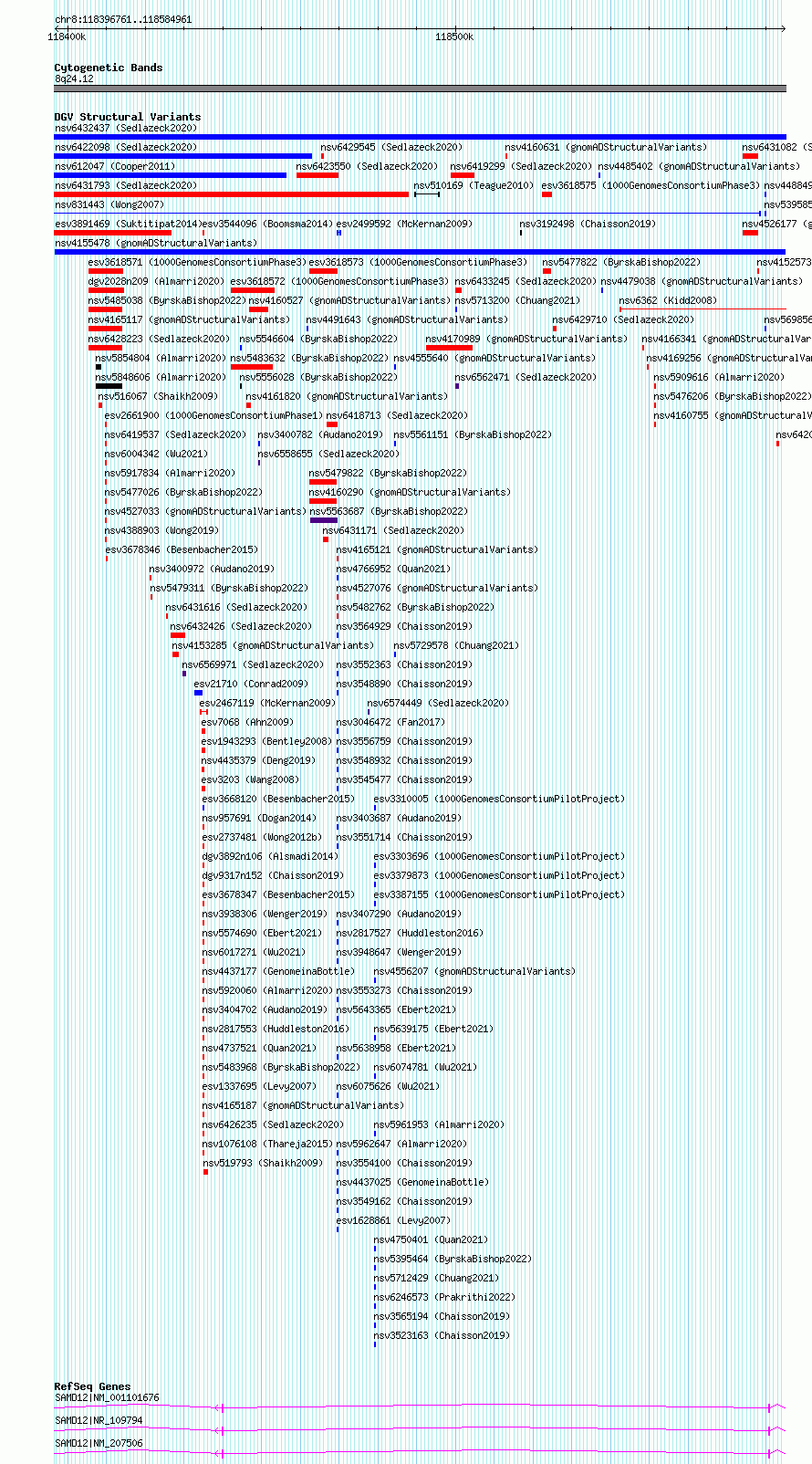Click nsv5477822 (ByrskaBishop2022) label
This screenshot has height=1464, width=812.
point(622,263)
